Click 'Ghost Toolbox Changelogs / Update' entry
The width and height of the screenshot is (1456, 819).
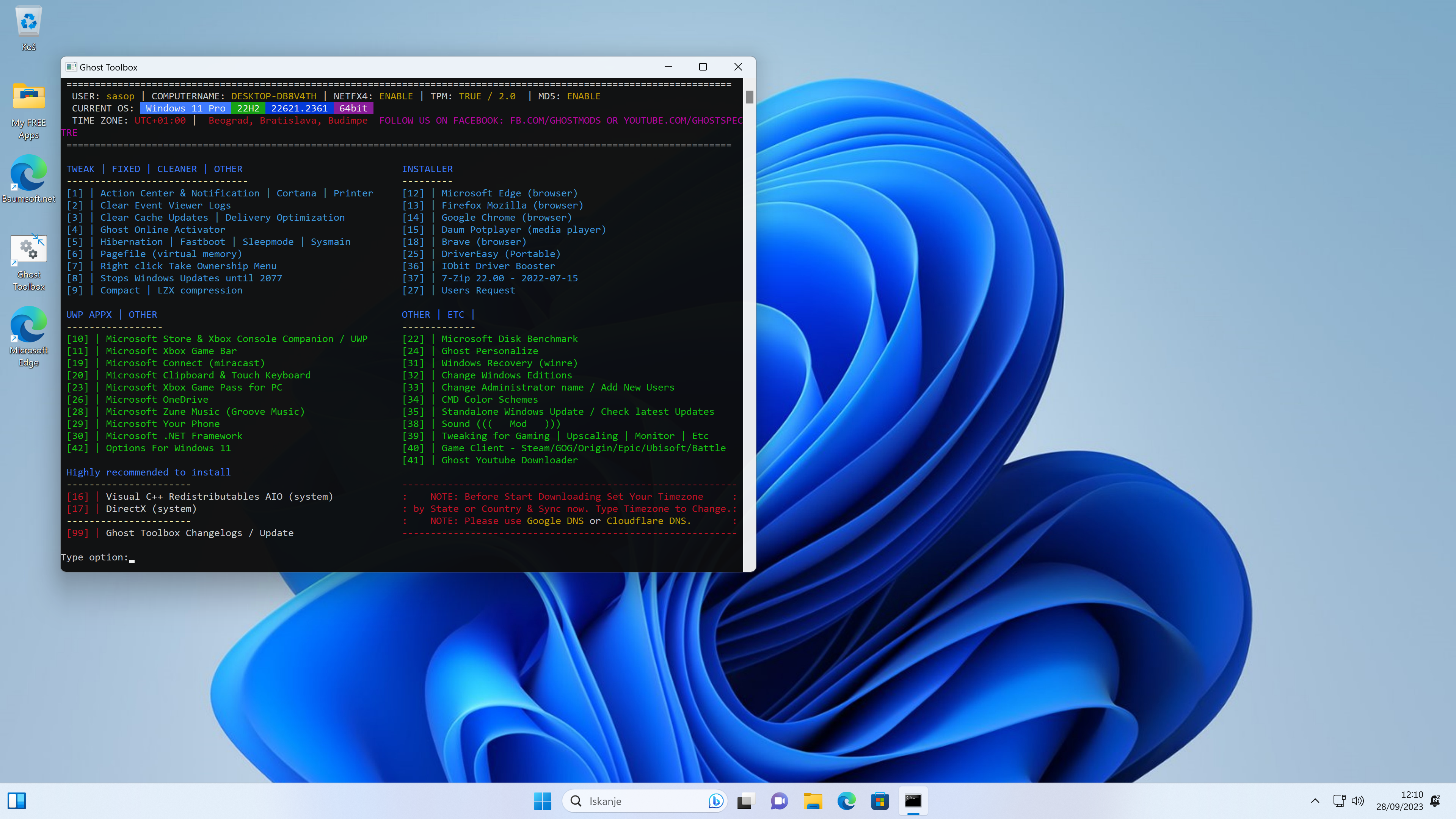click(199, 533)
